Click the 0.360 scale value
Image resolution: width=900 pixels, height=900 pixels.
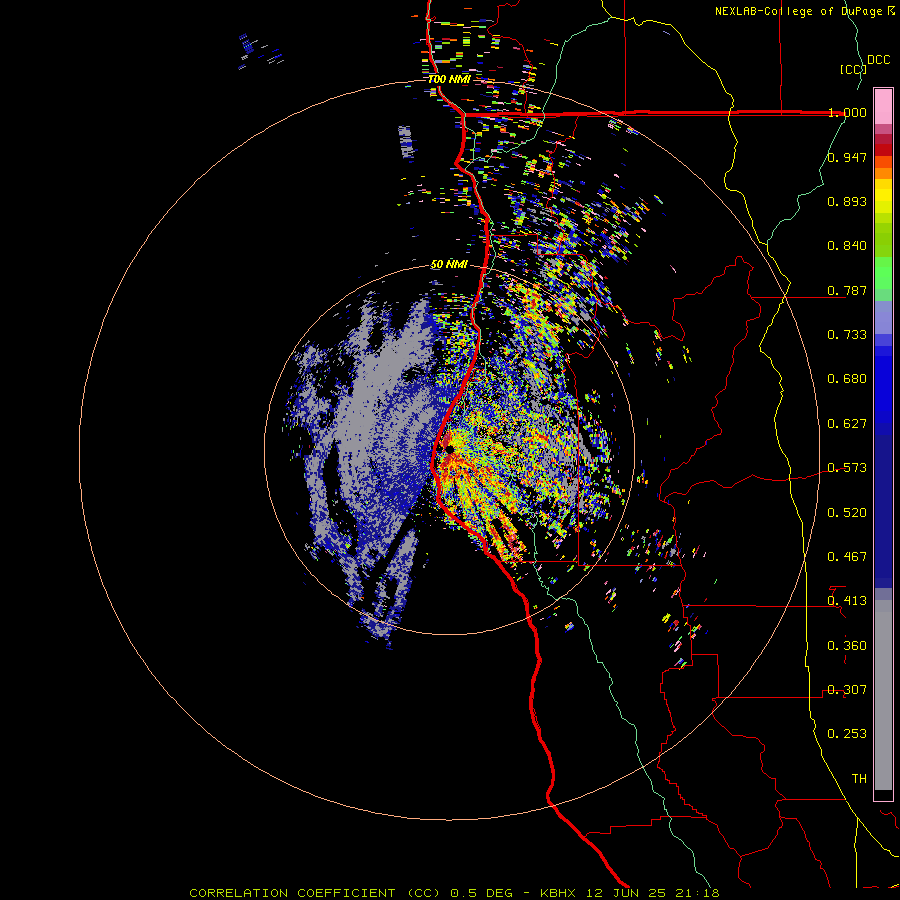pyautogui.click(x=847, y=646)
